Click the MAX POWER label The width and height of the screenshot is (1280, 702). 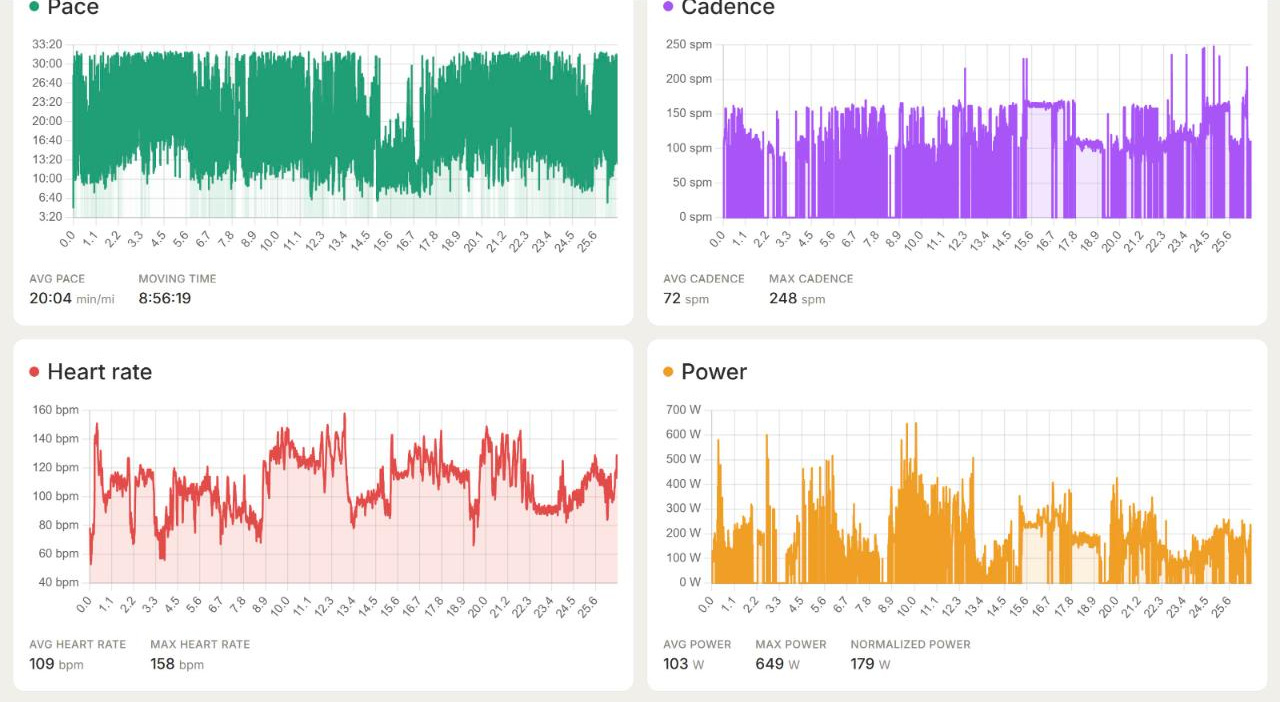coord(791,645)
